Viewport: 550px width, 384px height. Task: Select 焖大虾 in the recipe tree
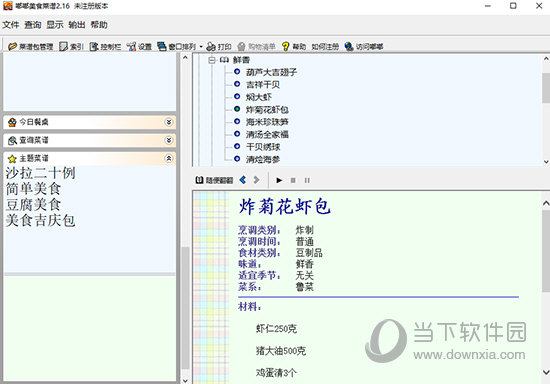(x=259, y=97)
